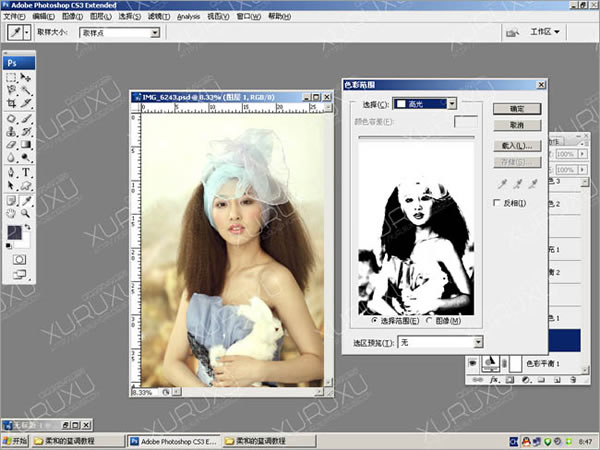Select the Hand tool
The width and height of the screenshot is (600, 450).
tap(12, 213)
